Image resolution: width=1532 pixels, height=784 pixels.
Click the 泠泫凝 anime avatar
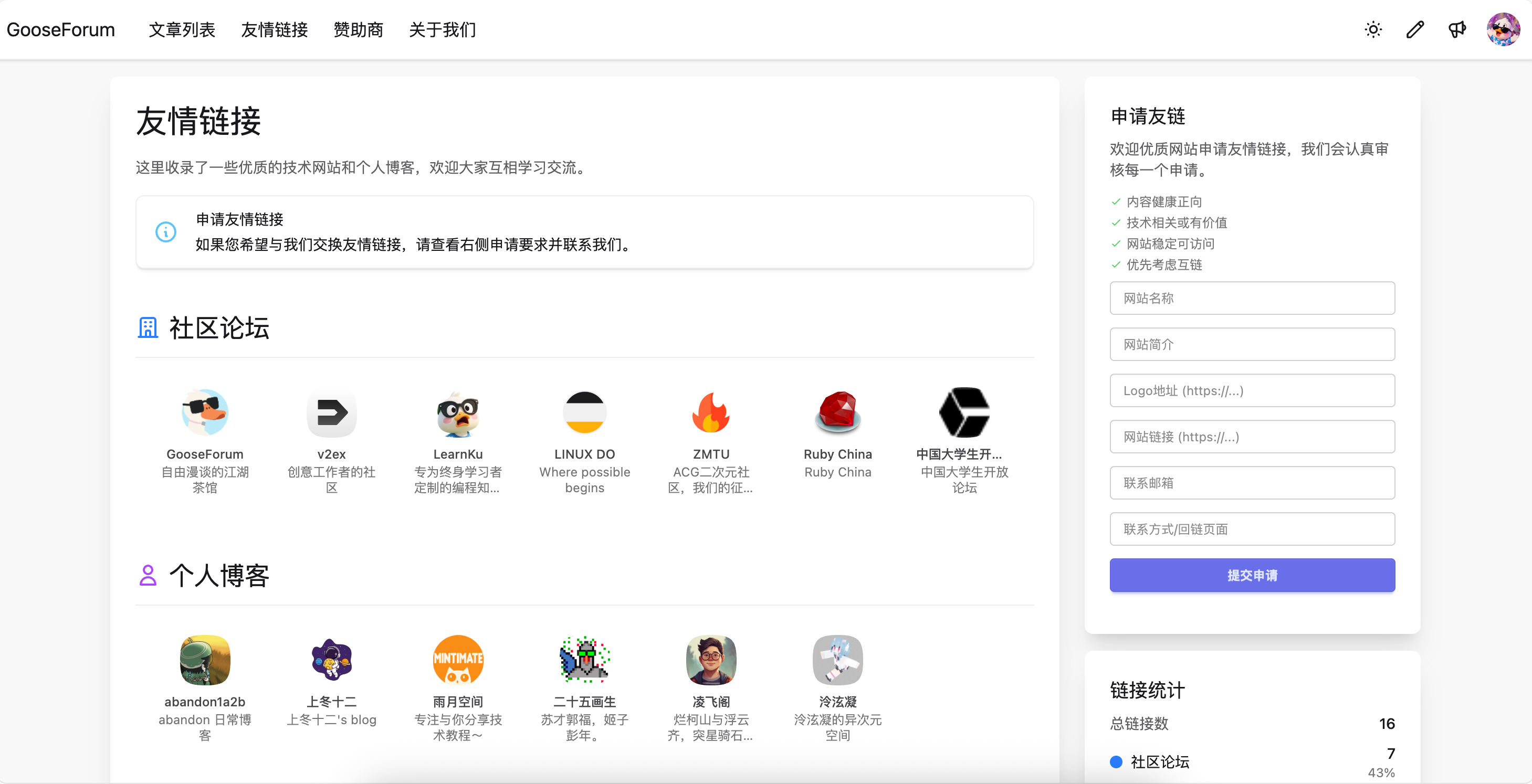tap(838, 660)
